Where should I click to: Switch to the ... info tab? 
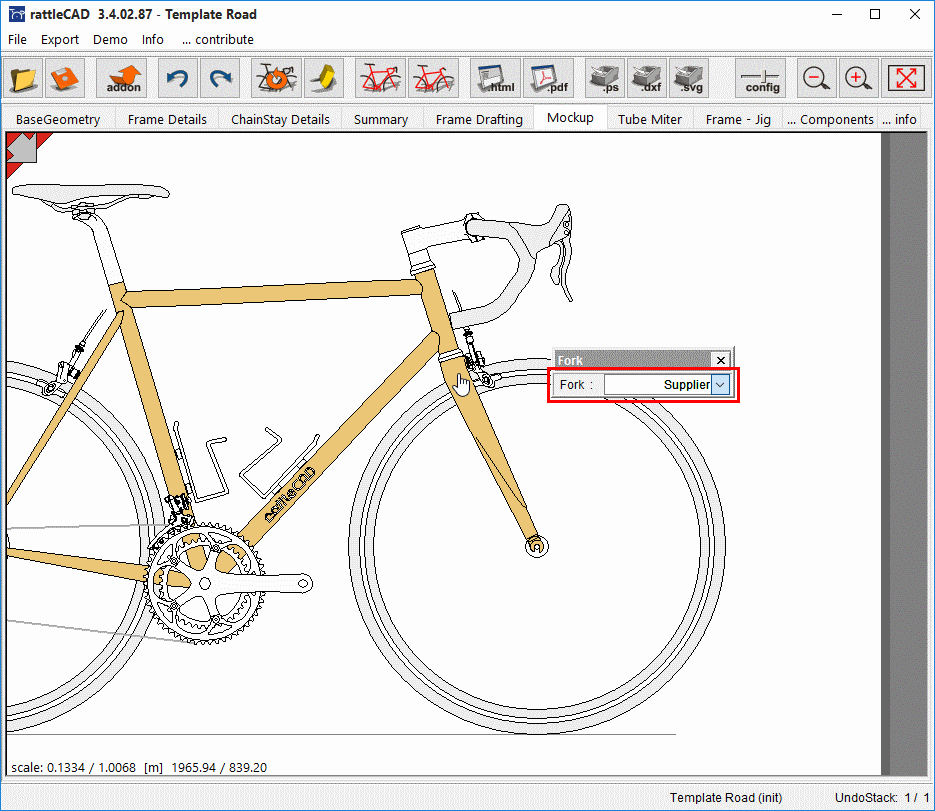[899, 119]
